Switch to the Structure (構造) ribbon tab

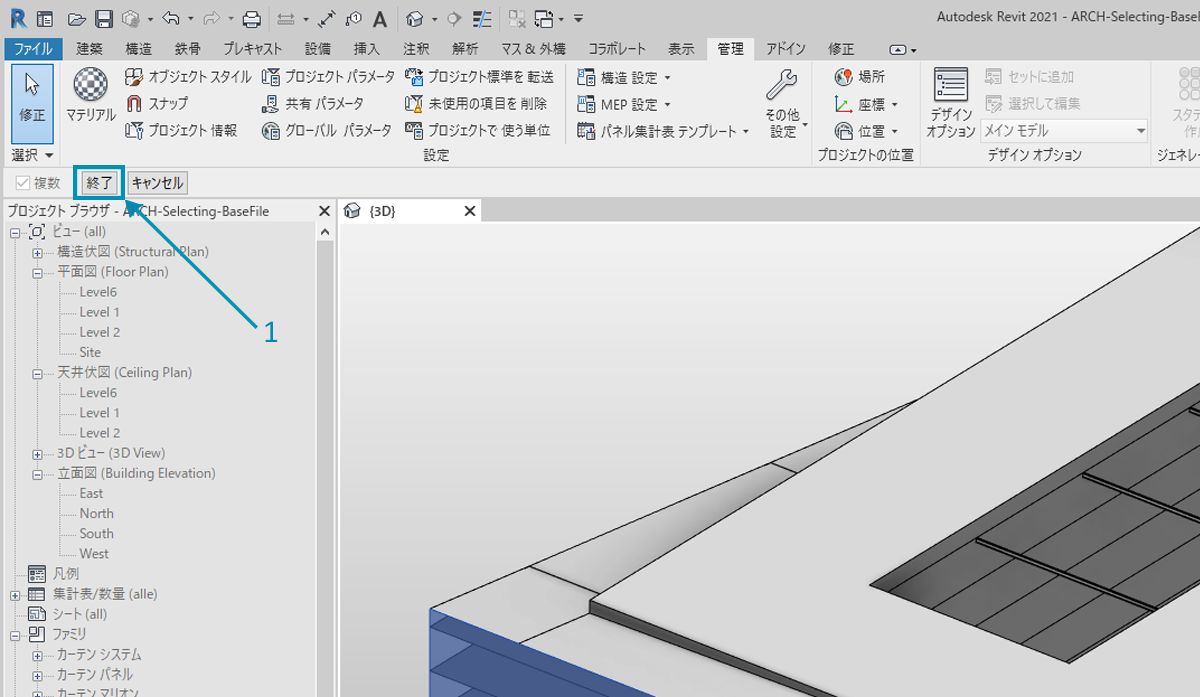pyautogui.click(x=139, y=49)
